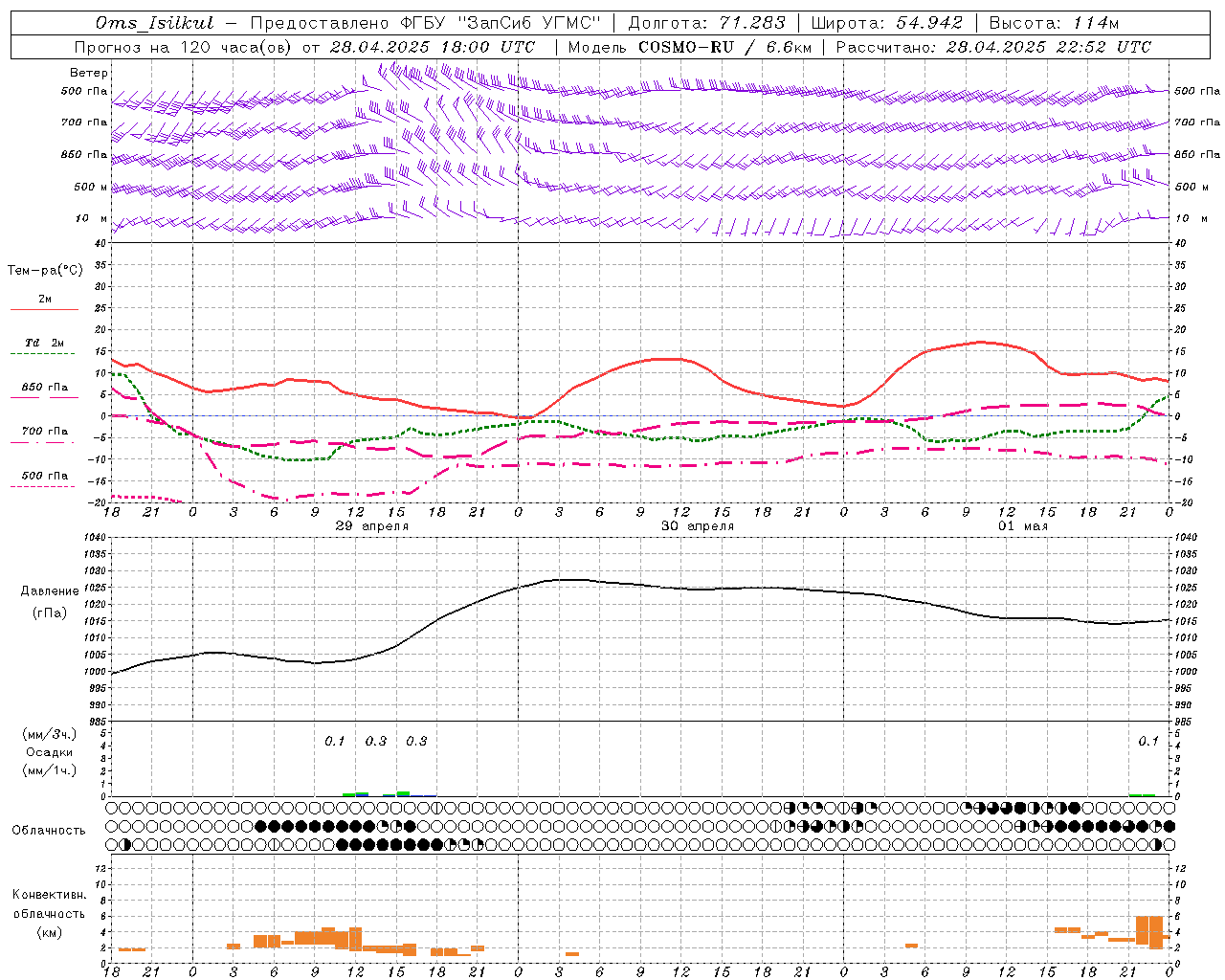Click the 30 апреля date label
The height and width of the screenshot is (980, 1225).
(698, 526)
